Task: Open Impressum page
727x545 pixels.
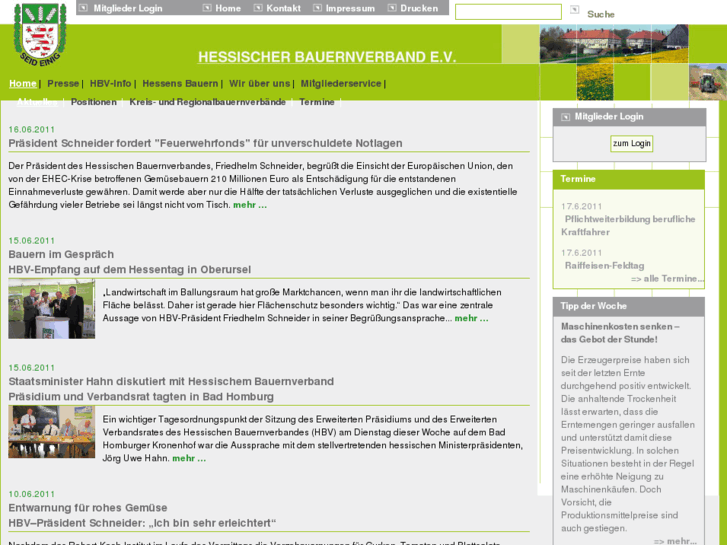Action: (x=350, y=8)
